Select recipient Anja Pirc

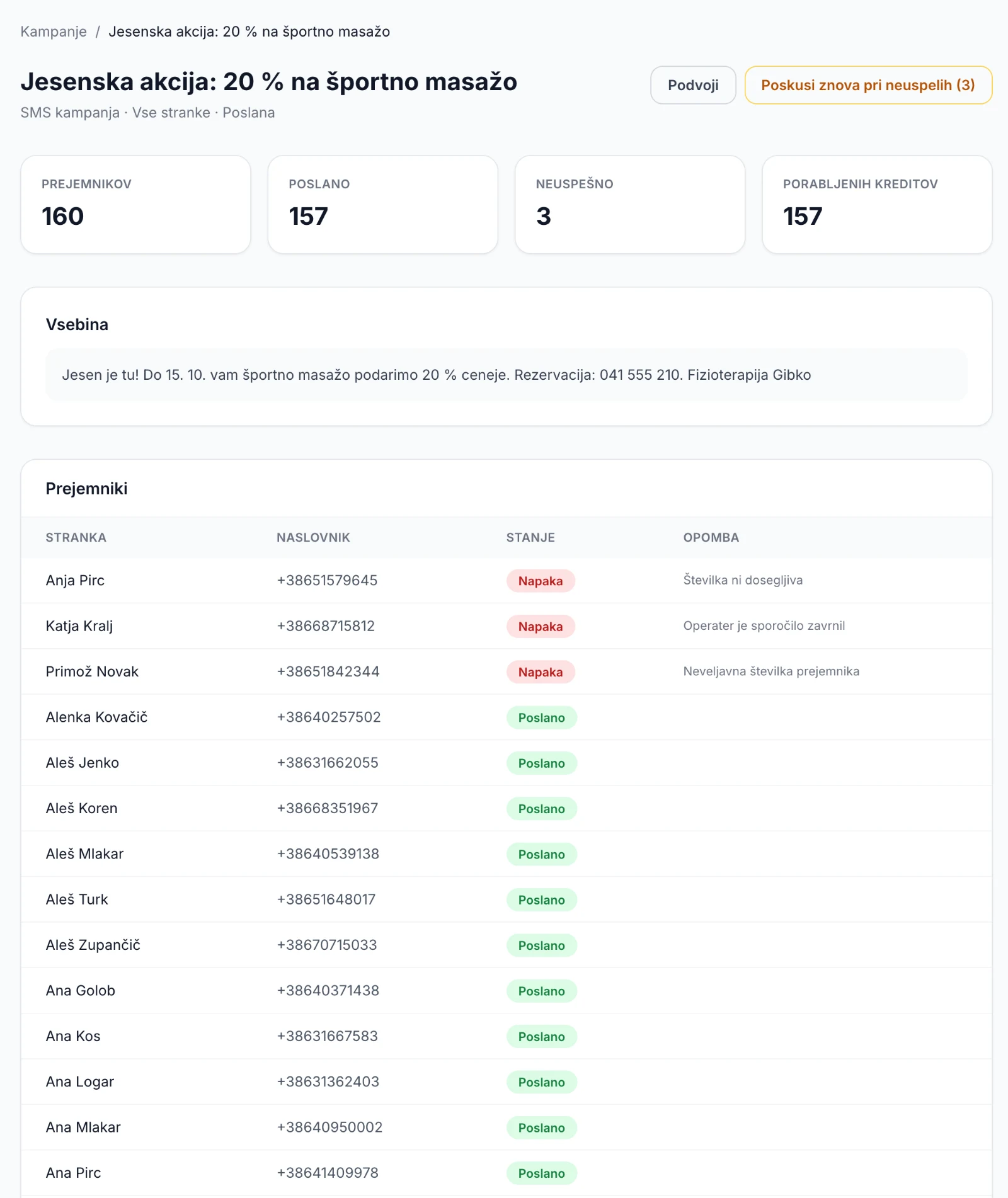click(x=75, y=580)
